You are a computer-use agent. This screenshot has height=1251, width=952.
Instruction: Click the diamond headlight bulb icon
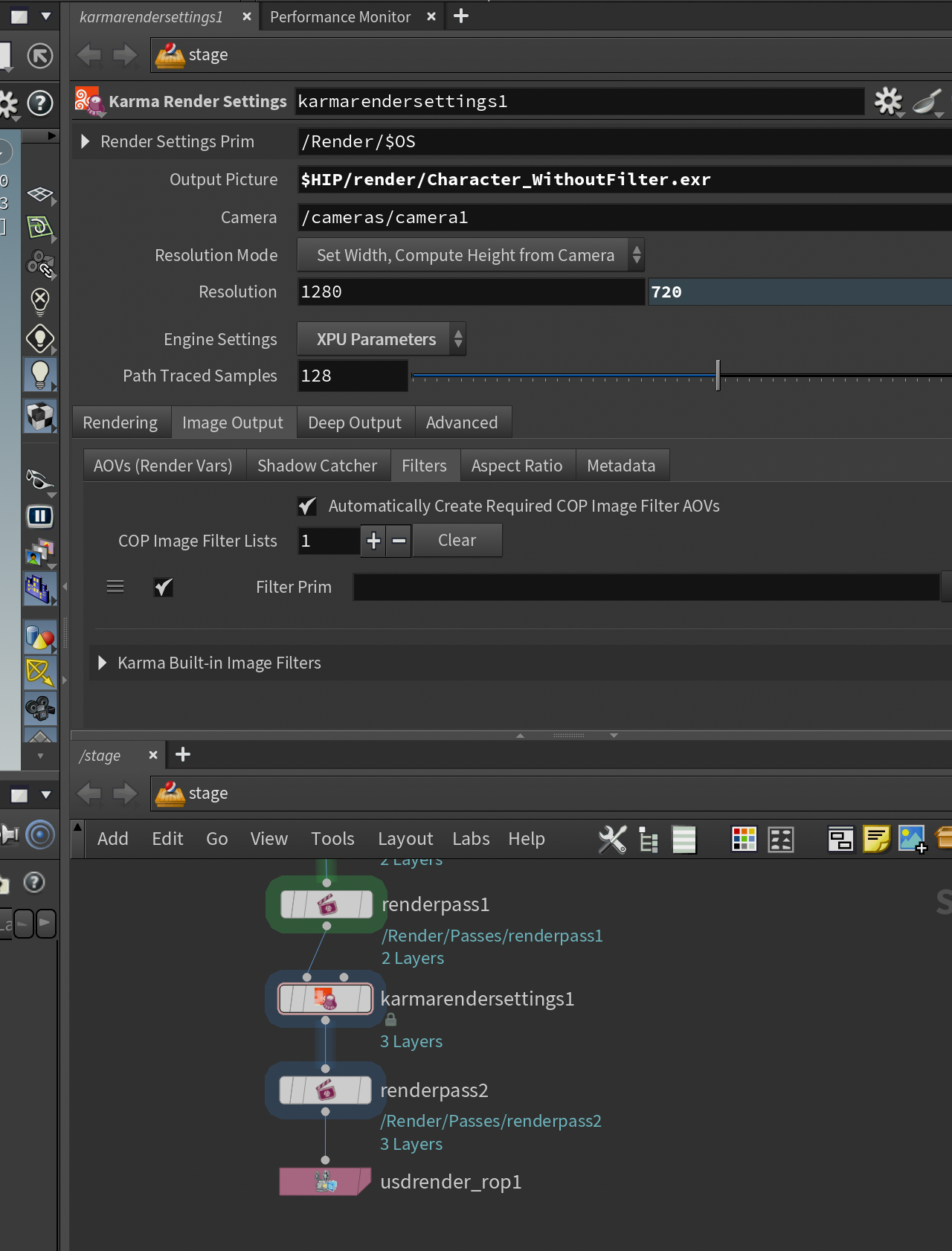coord(40,338)
